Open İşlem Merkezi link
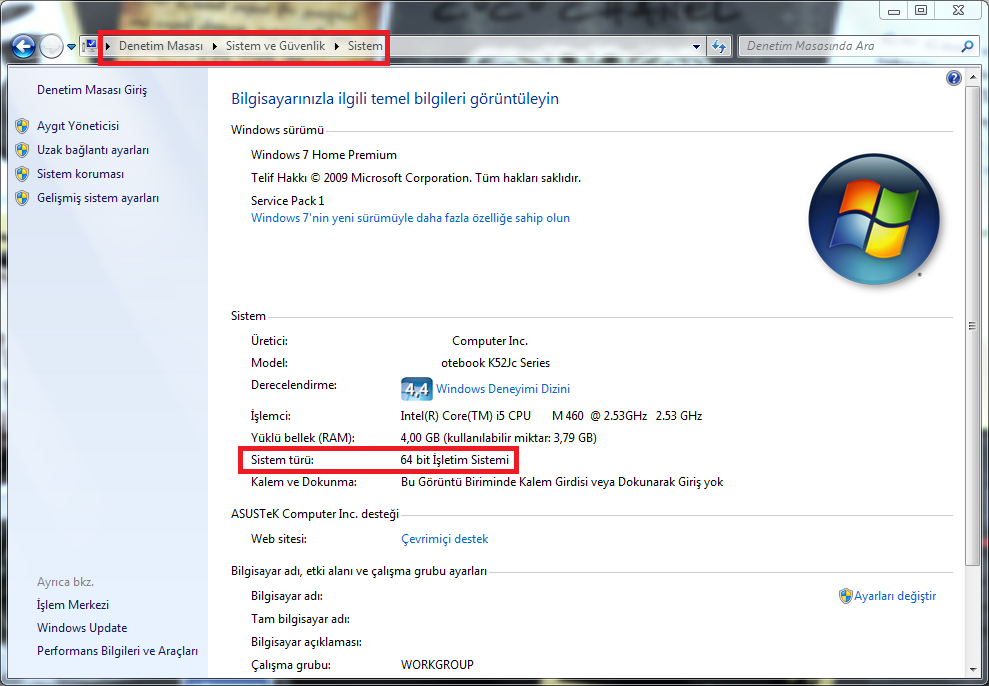This screenshot has width=989, height=686. pyautogui.click(x=73, y=605)
